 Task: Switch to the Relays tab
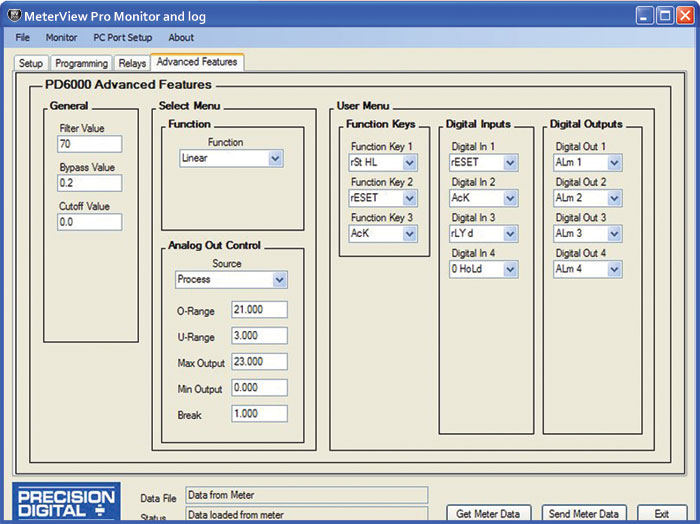coord(132,63)
